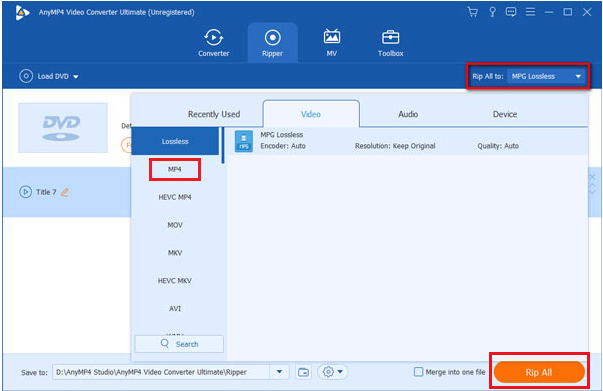This screenshot has width=603, height=391.
Task: Click the key register icon
Action: coord(492,12)
